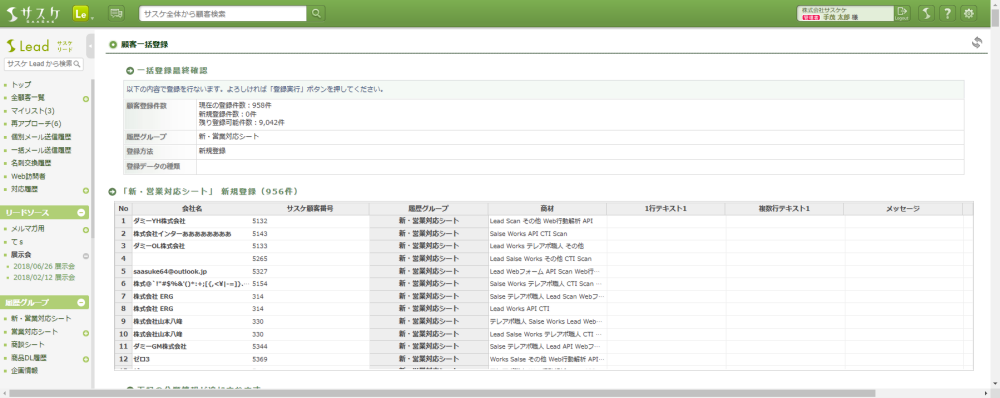
Task: Open 企画情報 in the sidebar
Action: coord(25,371)
